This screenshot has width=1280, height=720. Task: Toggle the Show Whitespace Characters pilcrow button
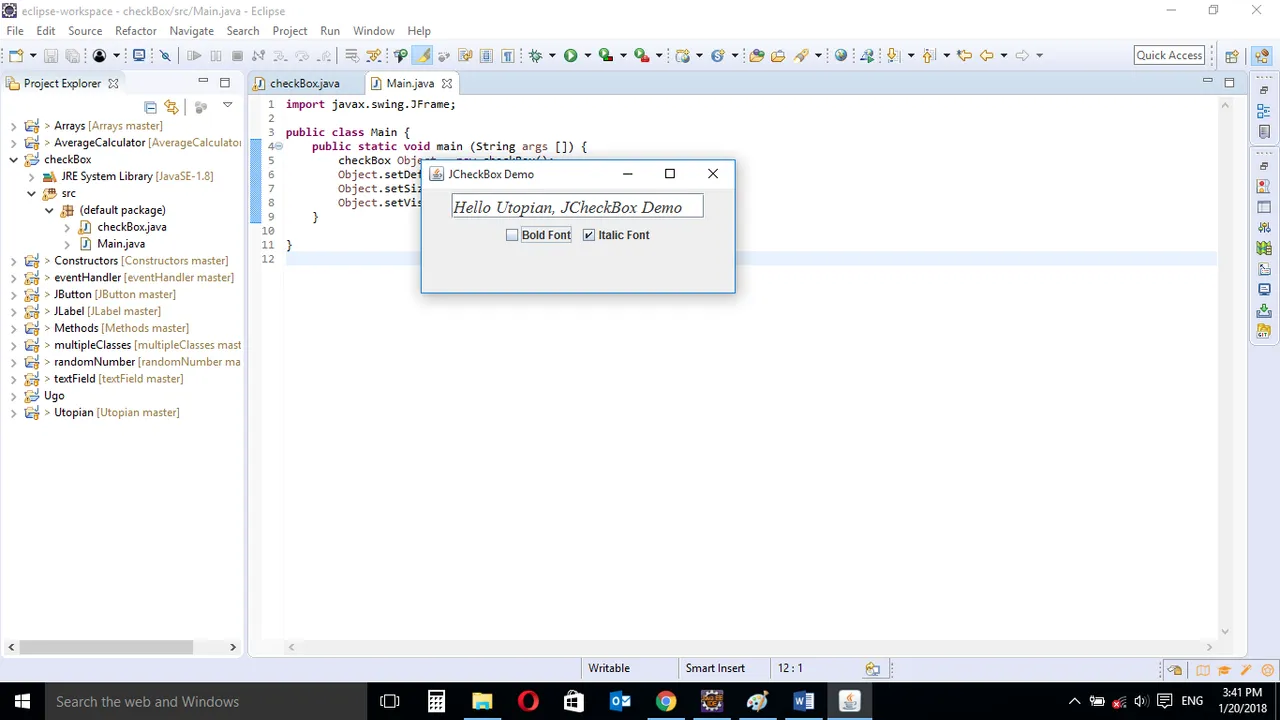pos(508,56)
